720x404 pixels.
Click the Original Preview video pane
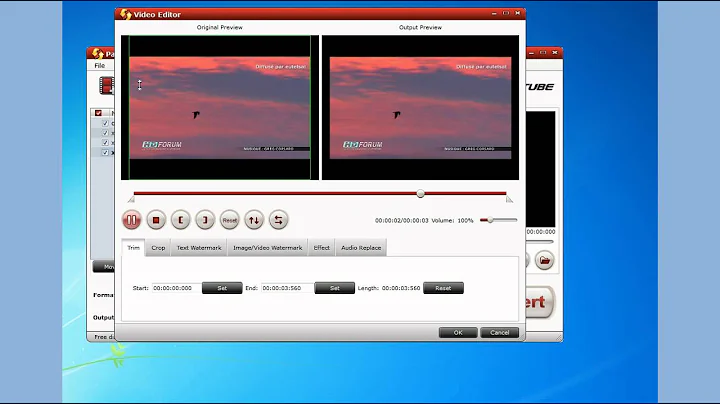point(220,107)
